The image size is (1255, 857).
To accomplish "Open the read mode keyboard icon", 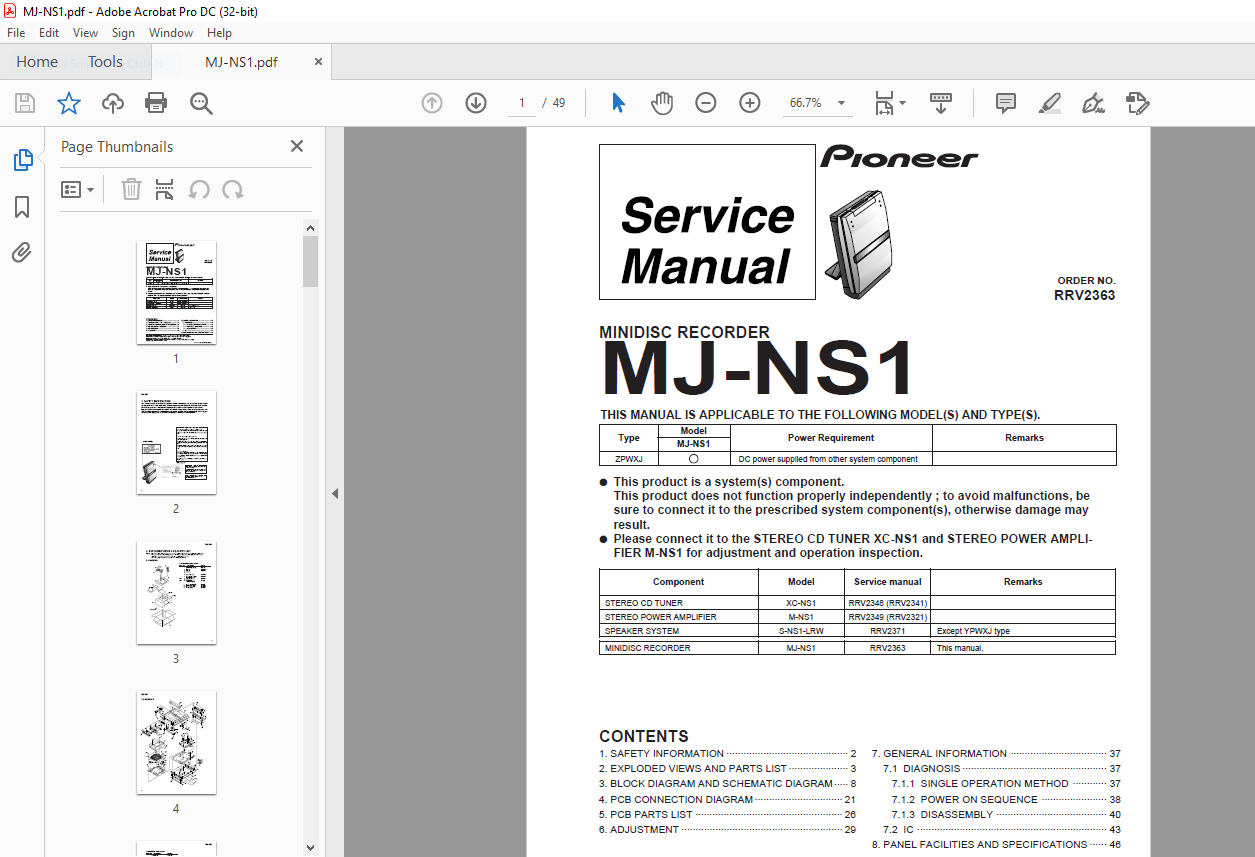I will 941,103.
